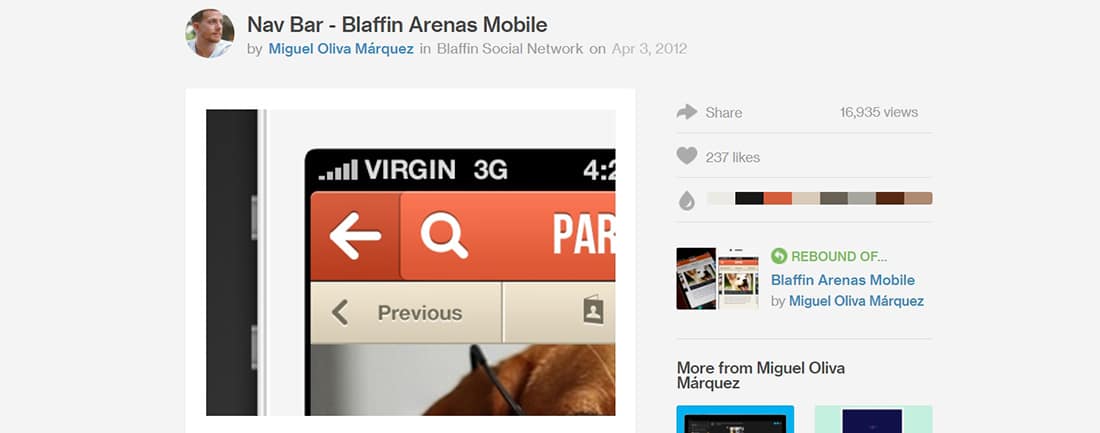Open the blue thumbnail under More from Miguel
Screen dimensions: 1100x433
(x=735, y=419)
